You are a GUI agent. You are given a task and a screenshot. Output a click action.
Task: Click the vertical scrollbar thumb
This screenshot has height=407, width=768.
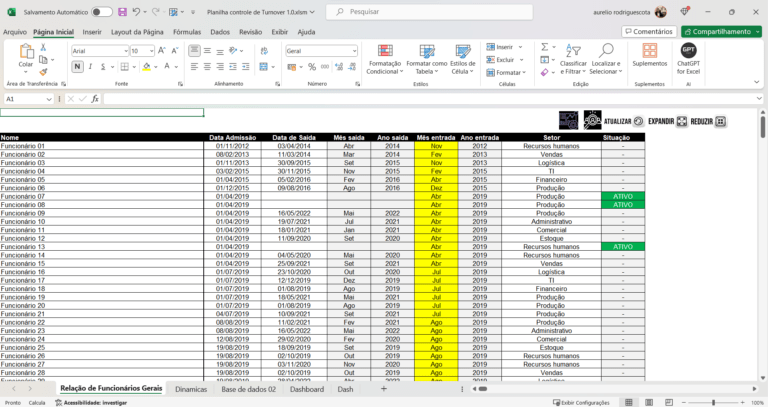[x=763, y=126]
